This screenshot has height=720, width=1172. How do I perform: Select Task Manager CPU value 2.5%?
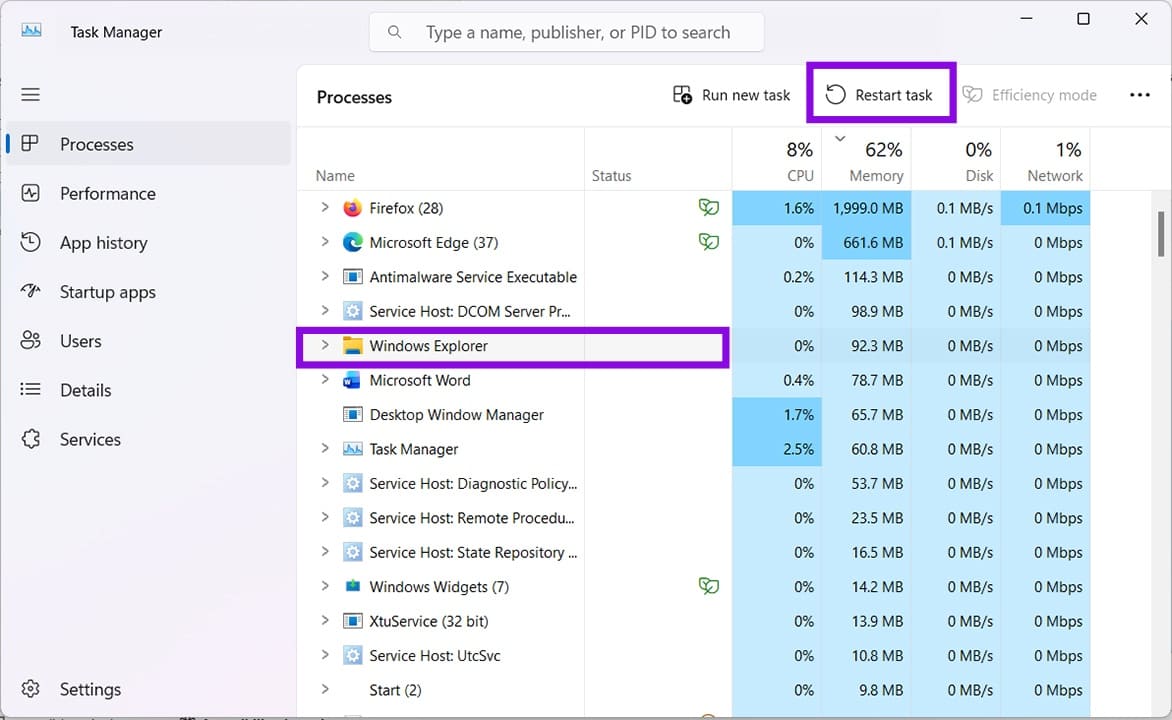coord(777,449)
